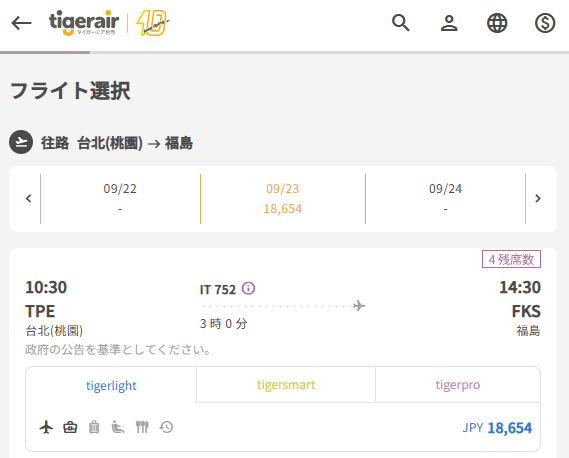The image size is (569, 458).
Task: Click the carry-on briefcase icon
Action: coord(70,427)
